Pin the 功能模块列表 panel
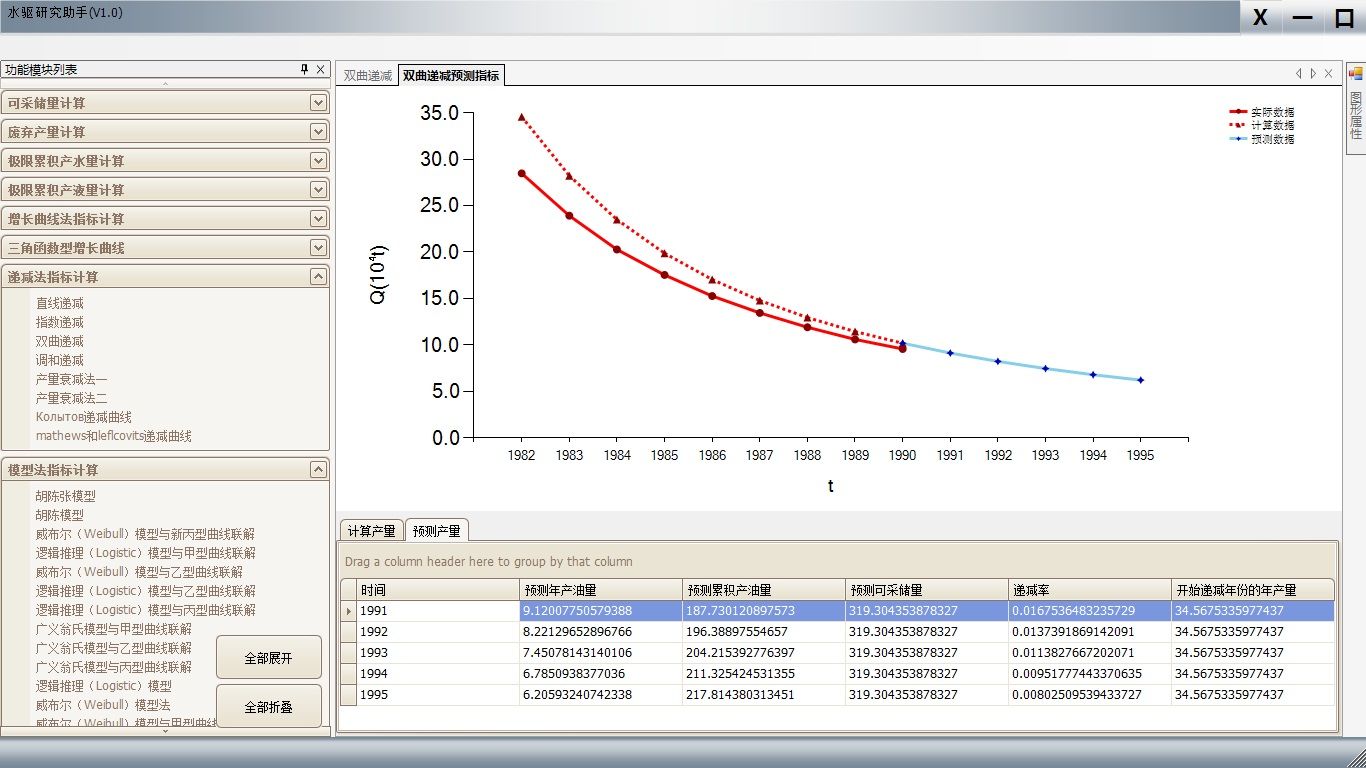1366x768 pixels. click(305, 69)
